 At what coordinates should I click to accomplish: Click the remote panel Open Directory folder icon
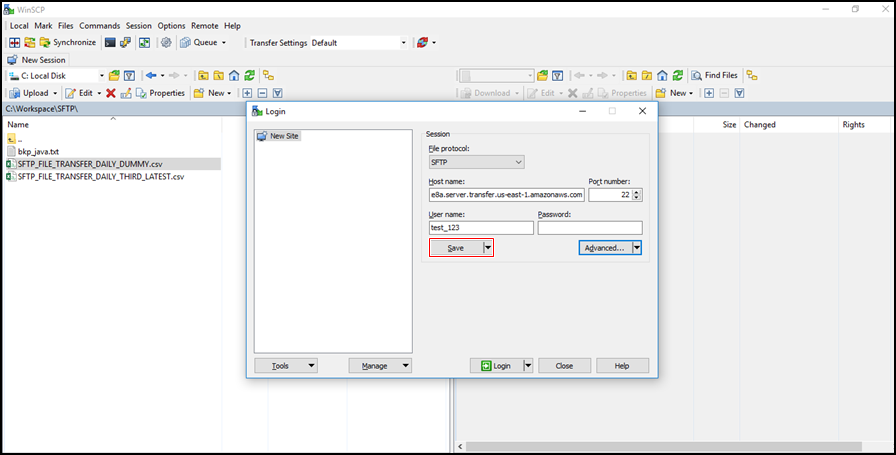tap(542, 75)
